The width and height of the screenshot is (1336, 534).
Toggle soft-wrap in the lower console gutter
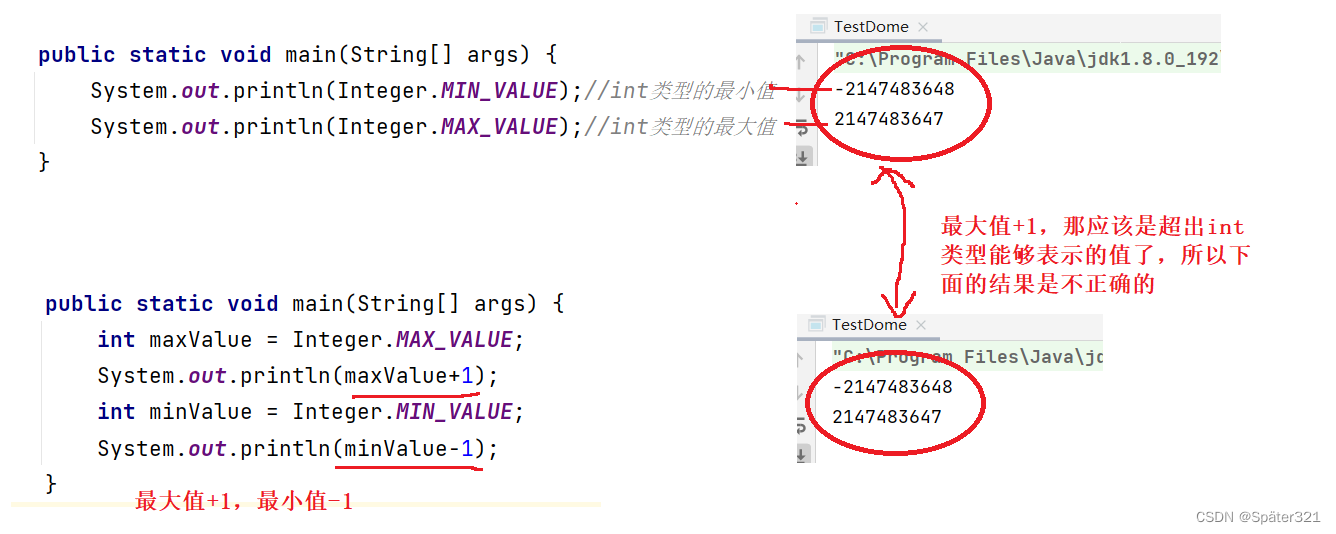point(802,424)
